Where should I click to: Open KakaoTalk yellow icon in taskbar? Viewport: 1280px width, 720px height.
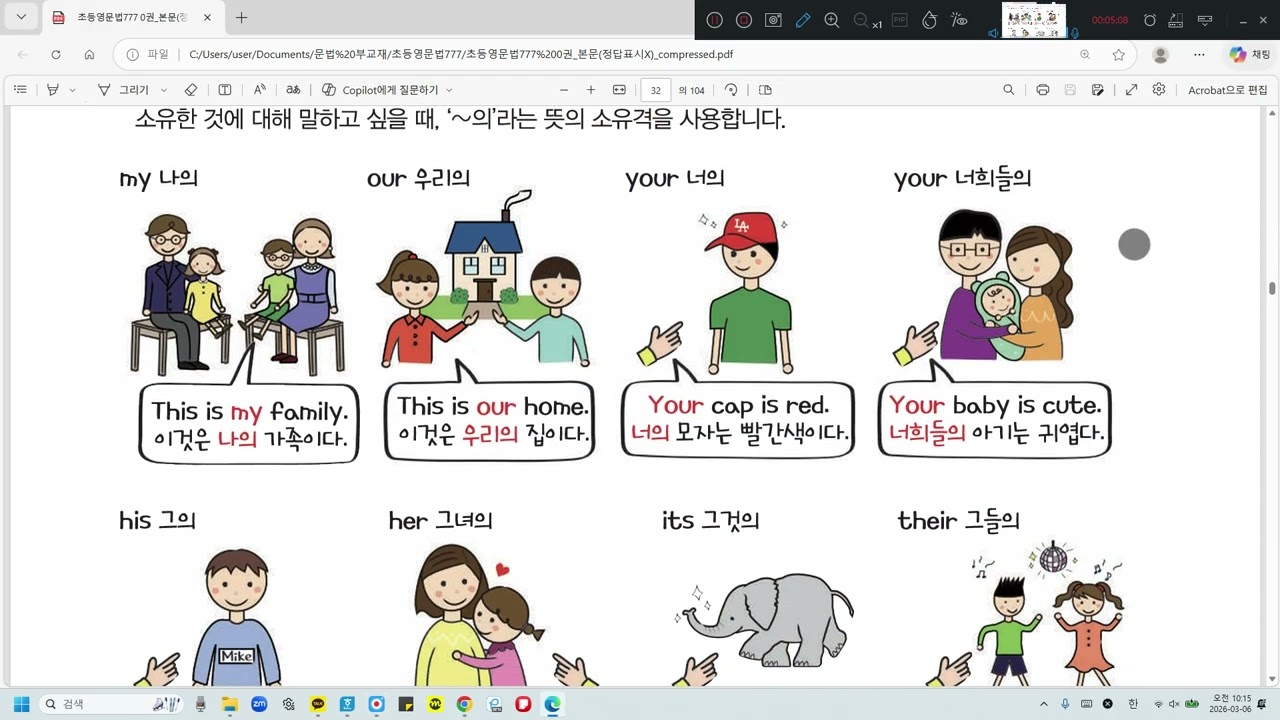coord(318,704)
